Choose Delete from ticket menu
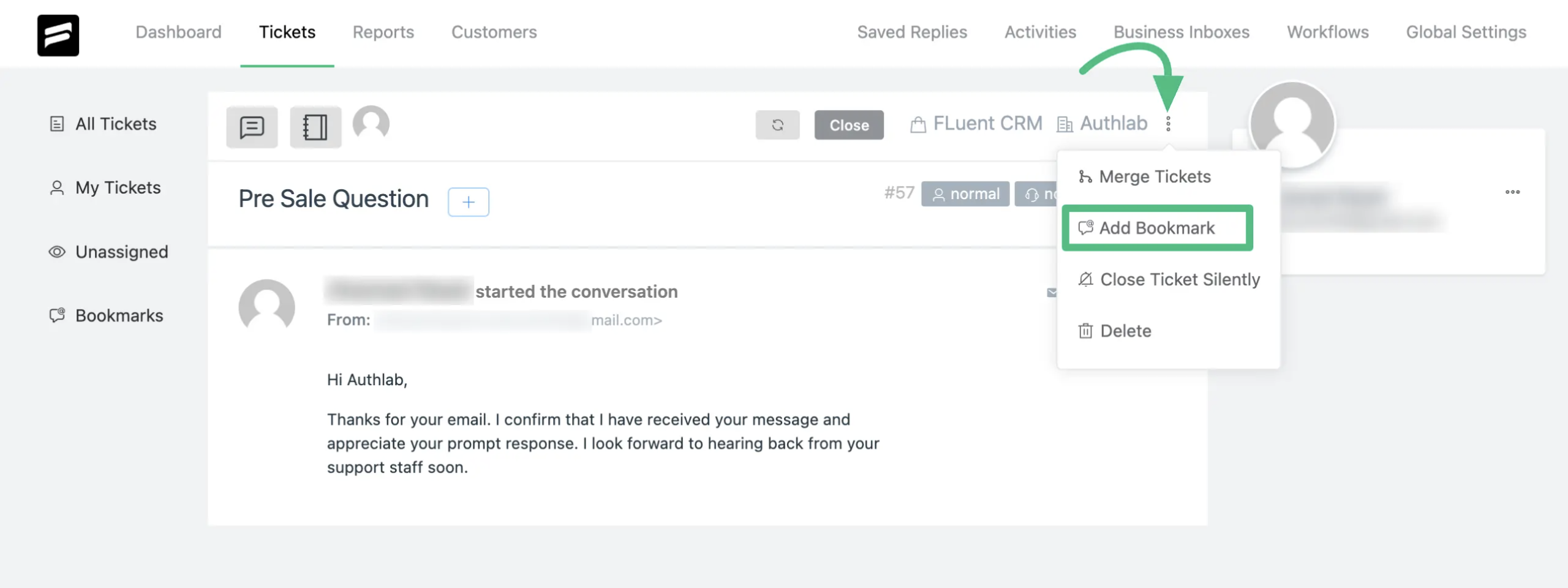 pos(1125,331)
